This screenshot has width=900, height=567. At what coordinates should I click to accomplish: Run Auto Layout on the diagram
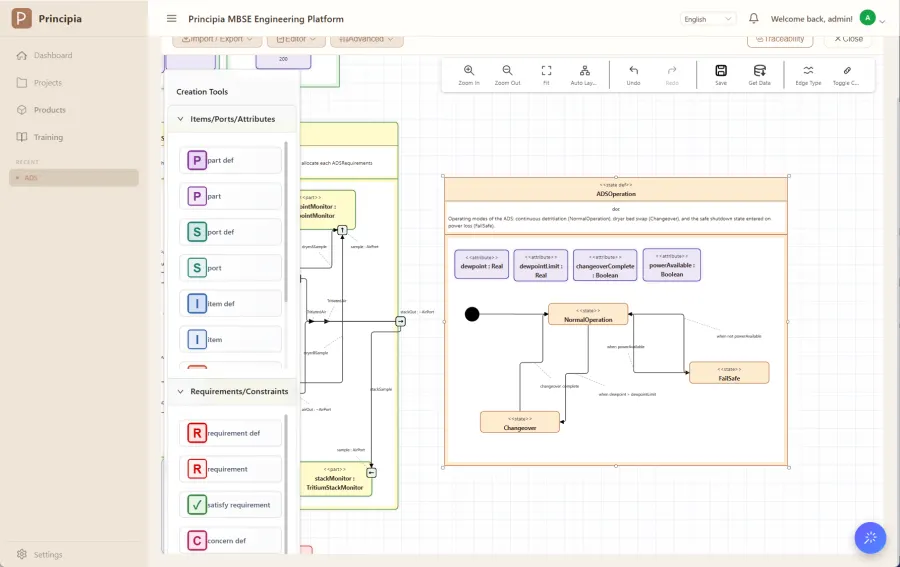[584, 75]
